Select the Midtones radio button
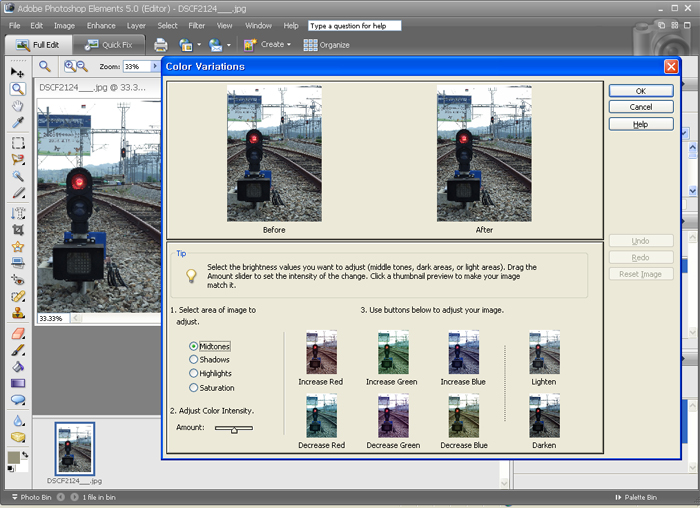Image resolution: width=700 pixels, height=508 pixels. tap(194, 346)
